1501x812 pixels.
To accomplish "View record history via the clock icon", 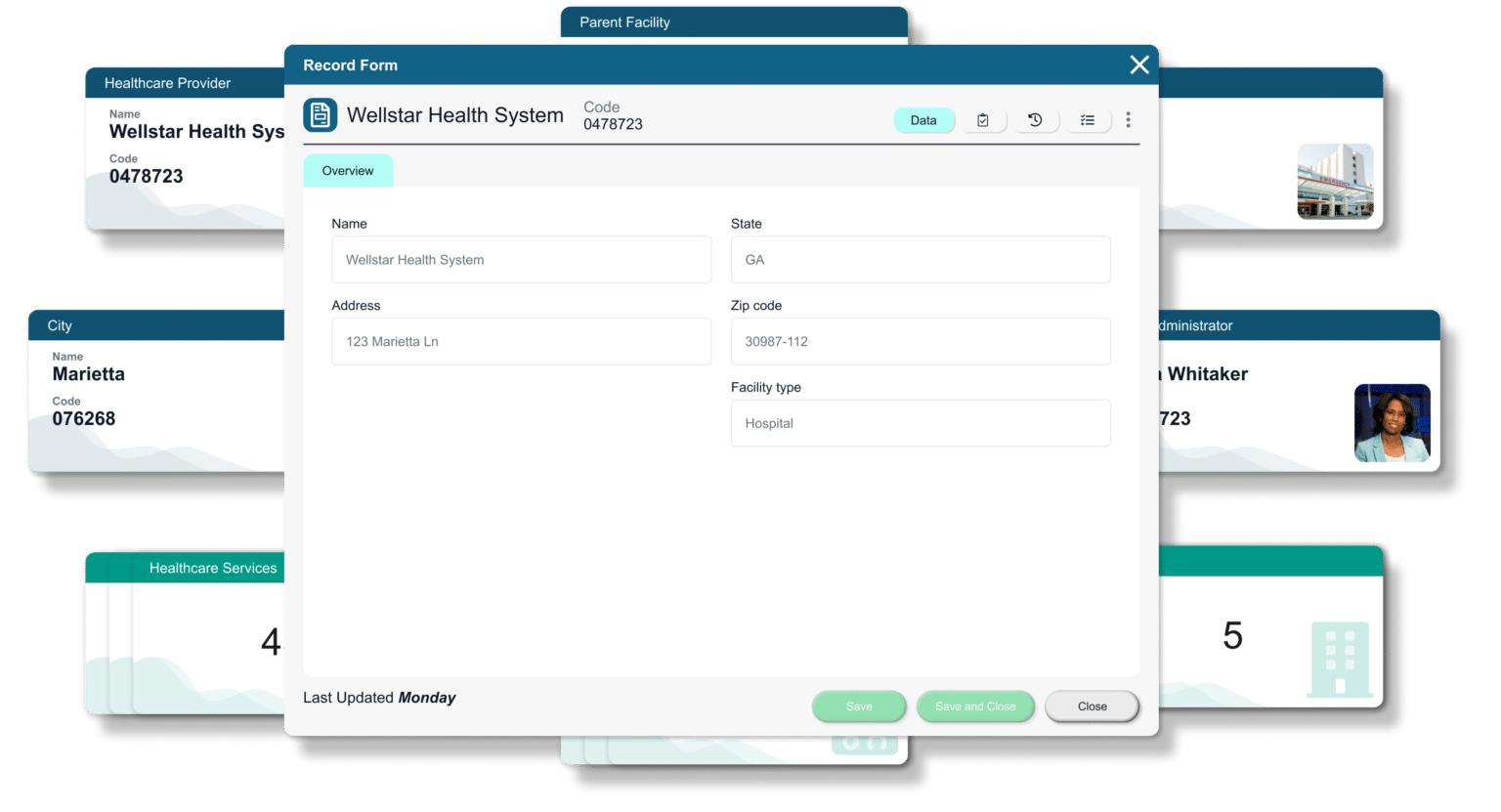I will click(x=1036, y=119).
